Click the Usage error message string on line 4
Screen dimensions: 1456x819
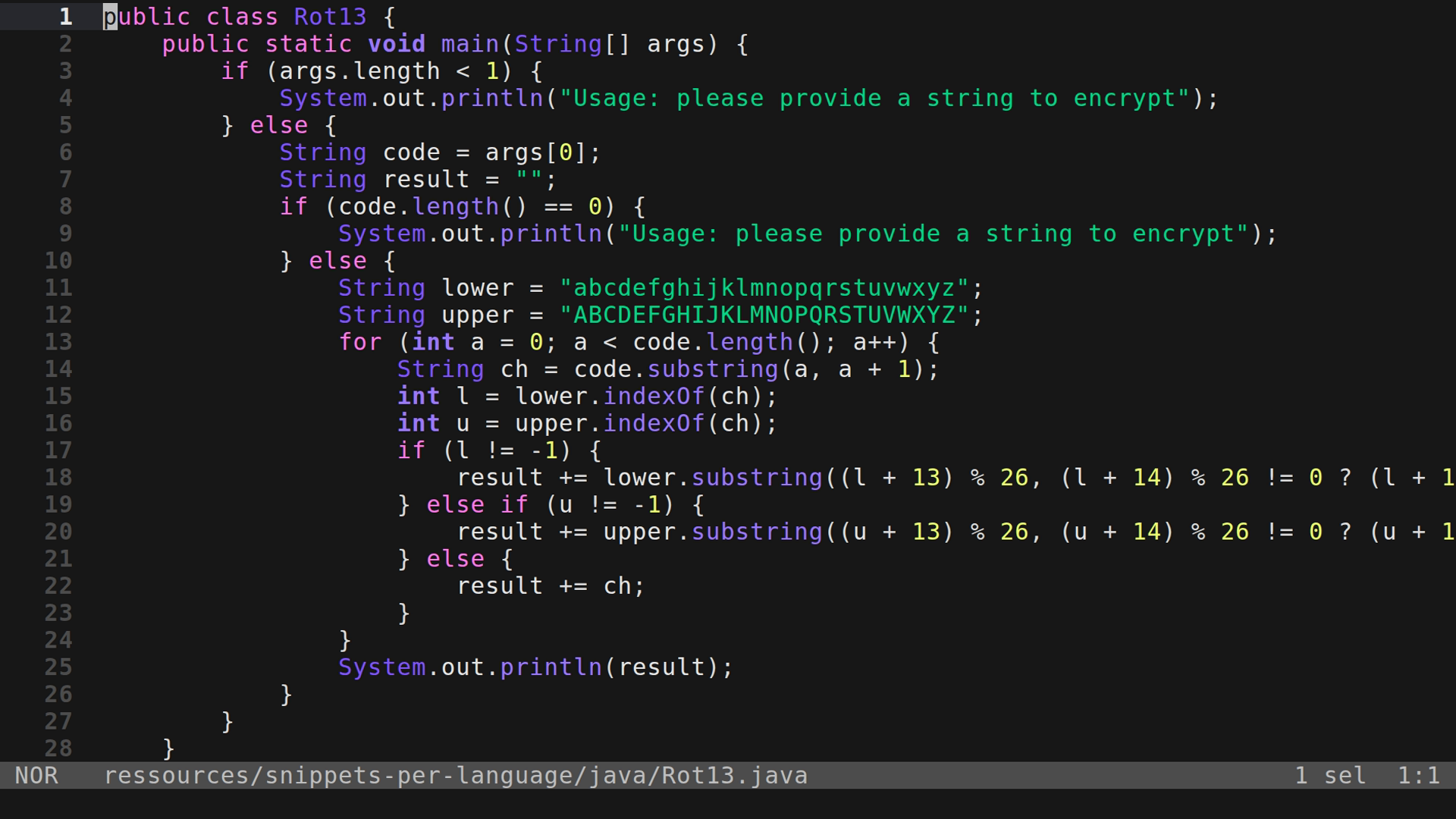(876, 98)
